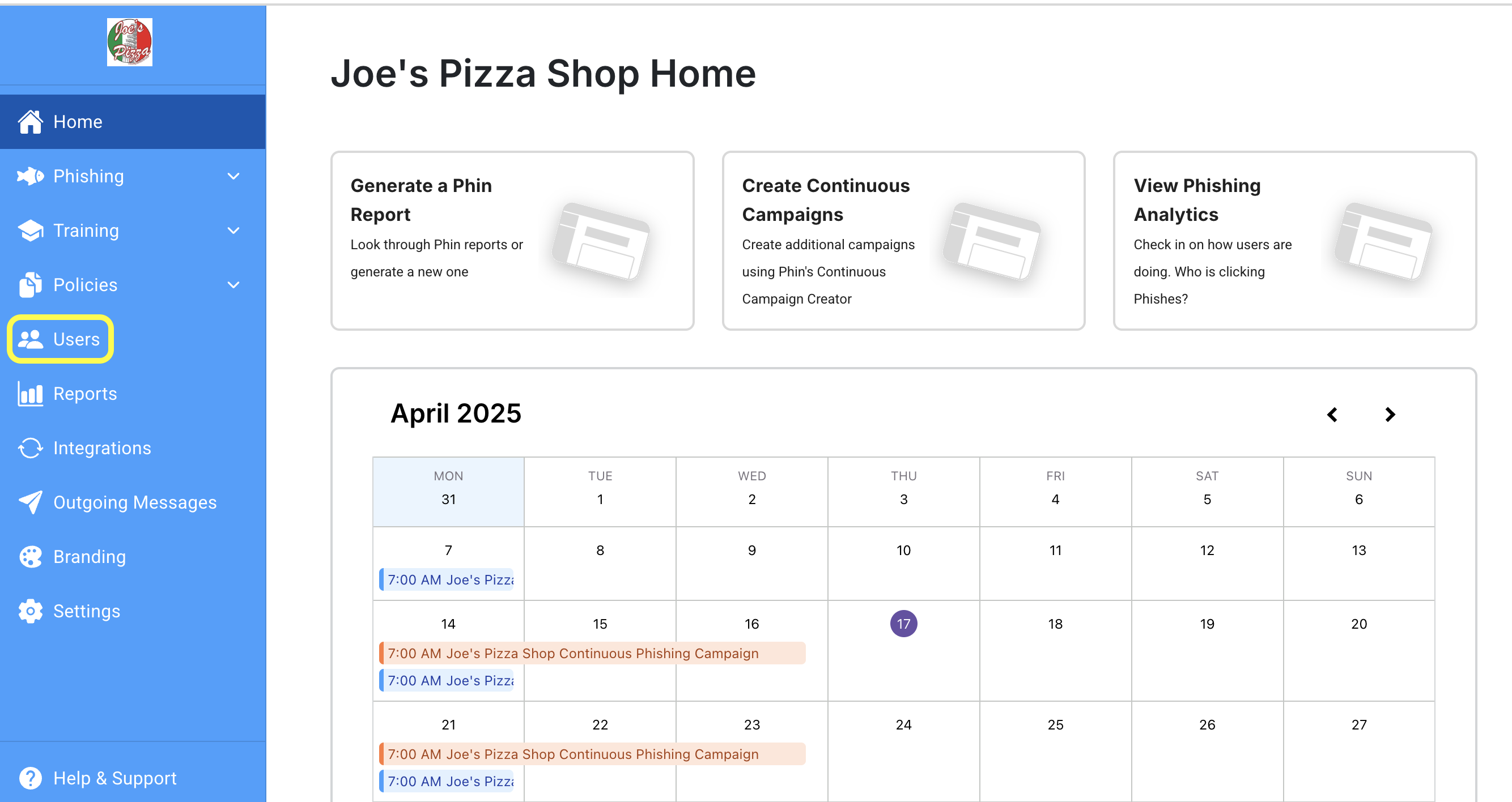Go to previous calendar month

coord(1332,415)
